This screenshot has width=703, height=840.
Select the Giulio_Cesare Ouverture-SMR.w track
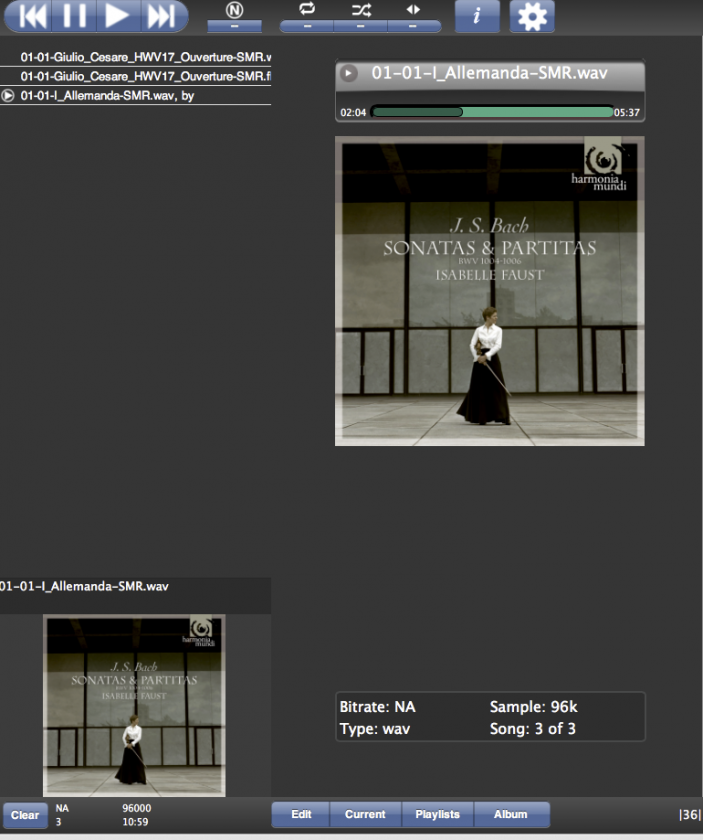point(136,57)
